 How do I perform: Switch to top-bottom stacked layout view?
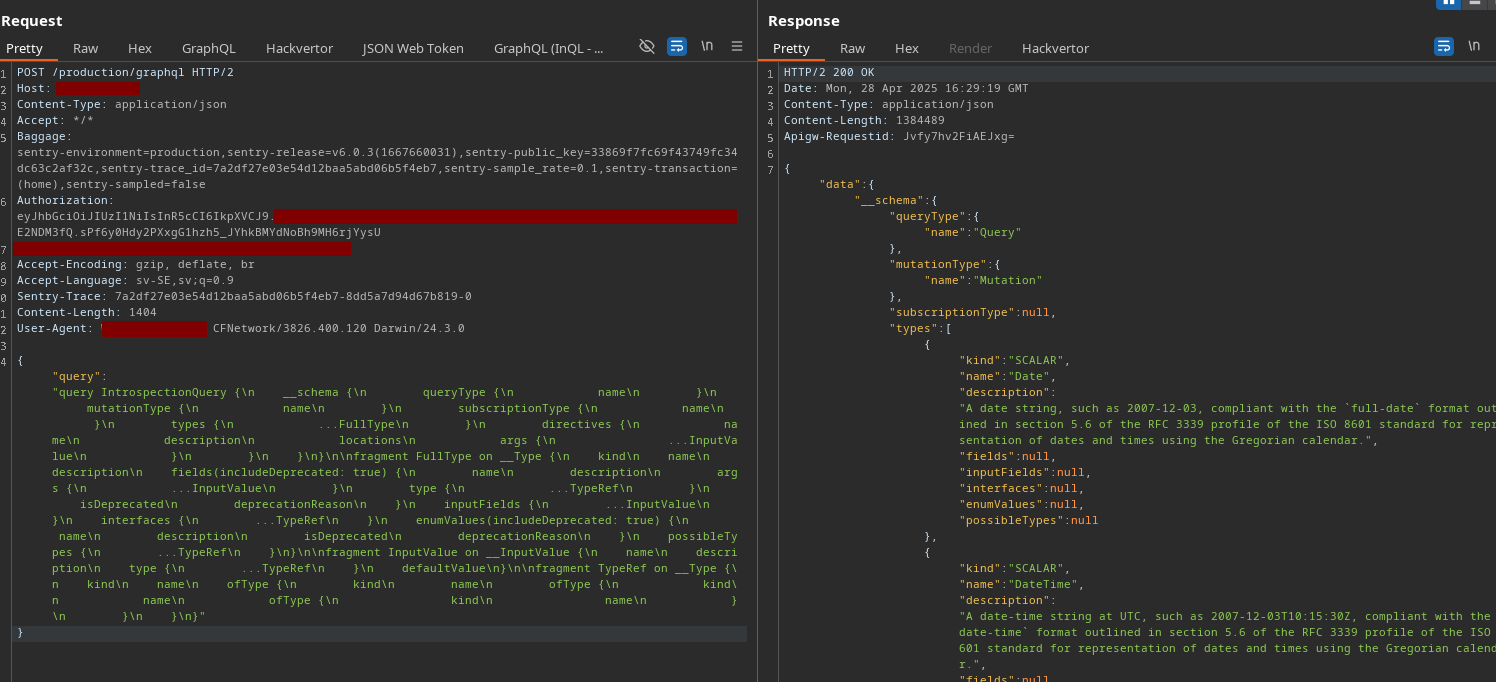[x=1474, y=4]
